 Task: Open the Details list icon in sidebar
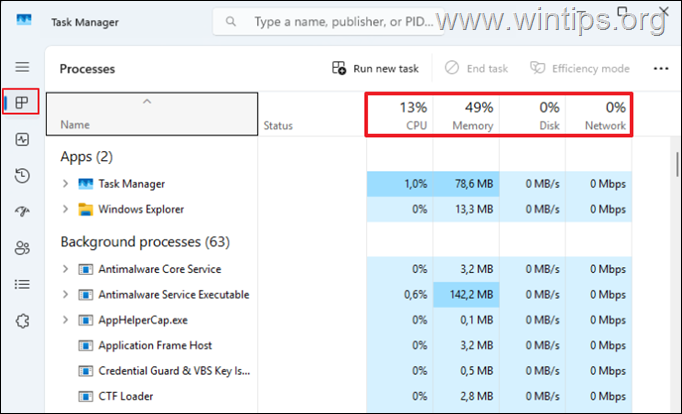[x=22, y=284]
